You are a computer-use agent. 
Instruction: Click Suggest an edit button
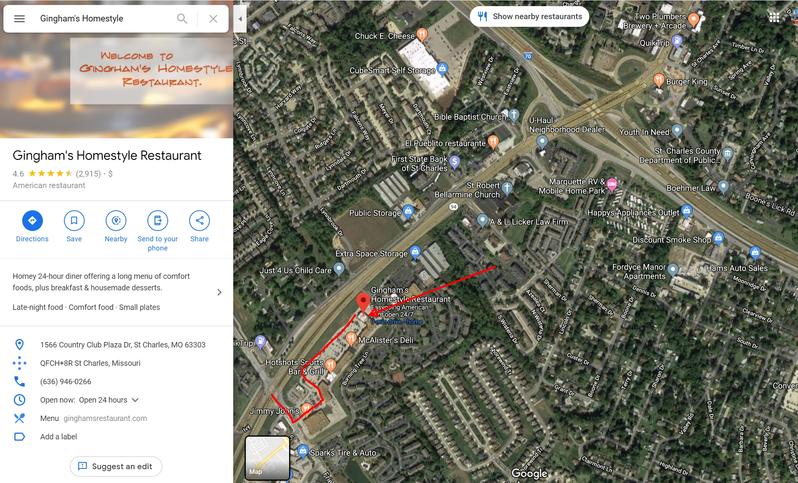tap(116, 466)
